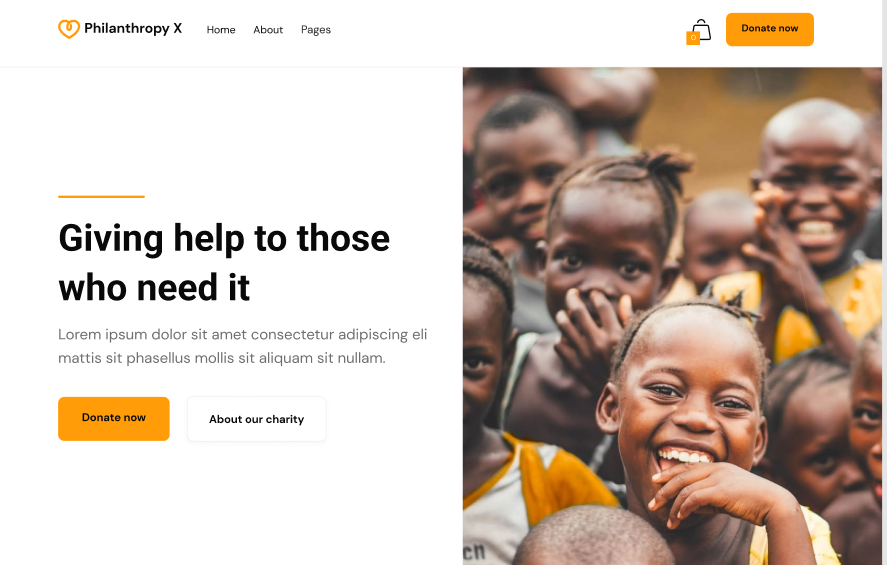The width and height of the screenshot is (887, 565).
Task: Click the Lorem ipsum description paragraph
Action: [x=243, y=346]
